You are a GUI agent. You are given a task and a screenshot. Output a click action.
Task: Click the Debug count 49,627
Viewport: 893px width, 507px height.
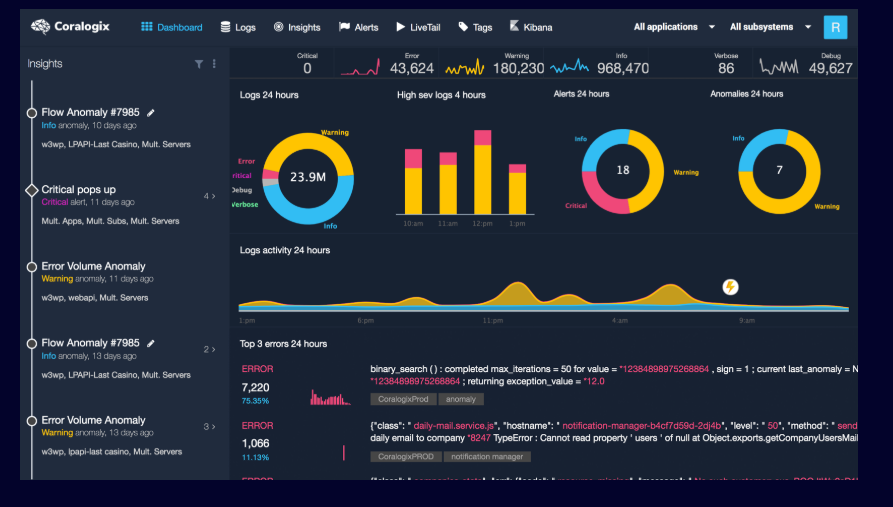coord(830,68)
